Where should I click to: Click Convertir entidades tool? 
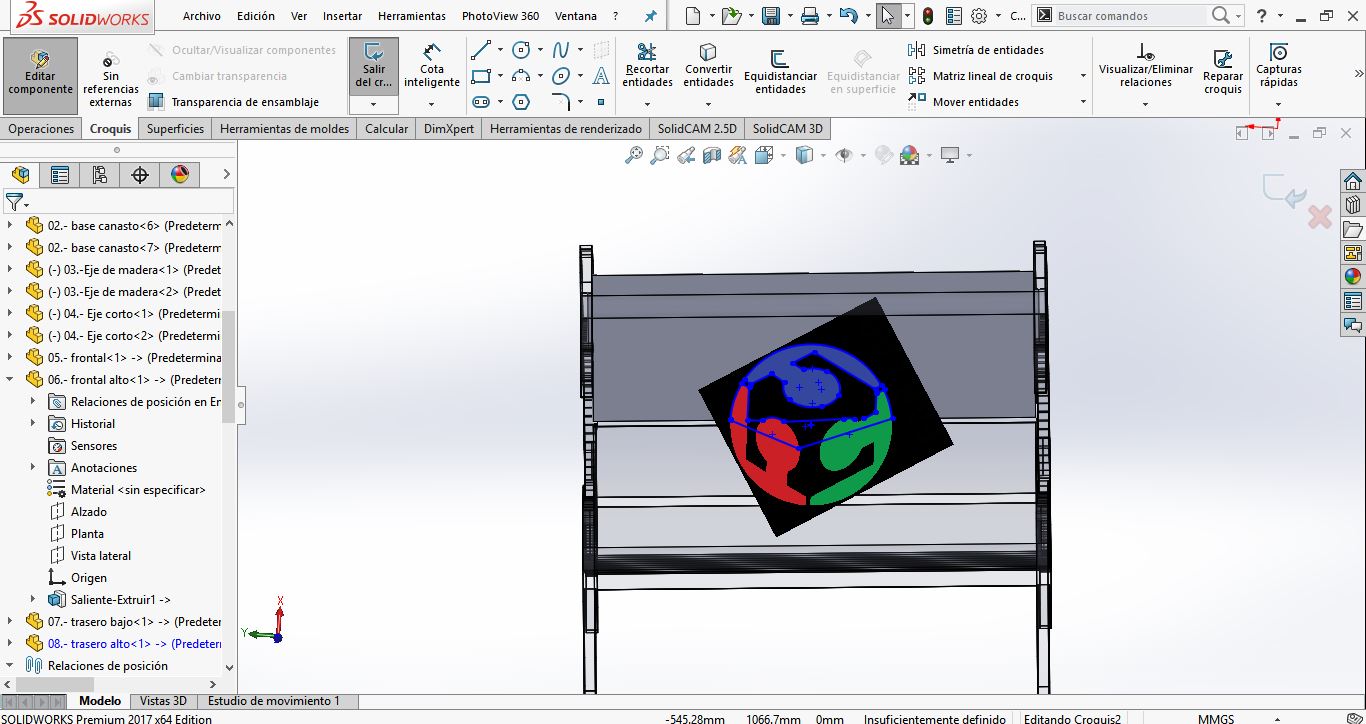point(709,66)
